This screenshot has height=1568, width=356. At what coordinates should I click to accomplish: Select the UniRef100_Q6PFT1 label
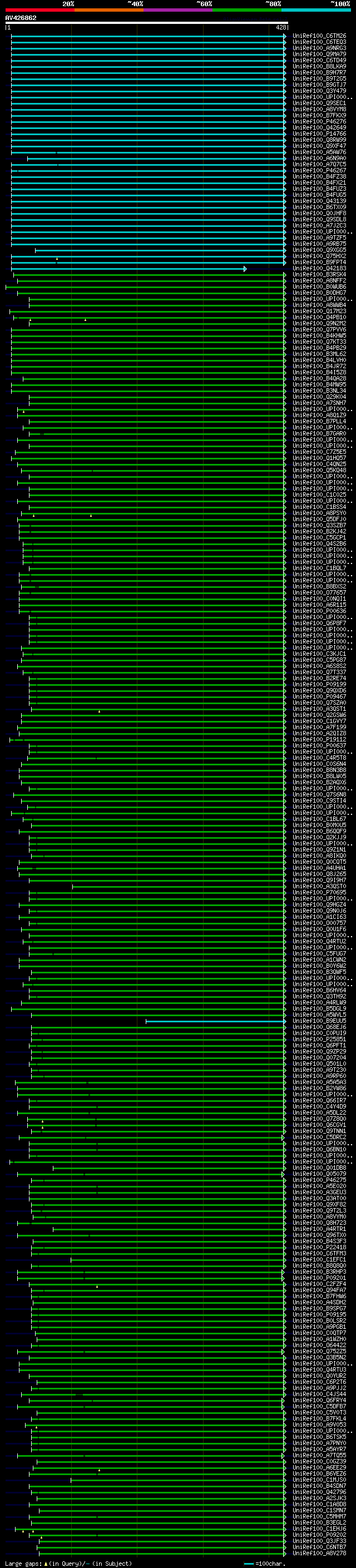(319, 1046)
